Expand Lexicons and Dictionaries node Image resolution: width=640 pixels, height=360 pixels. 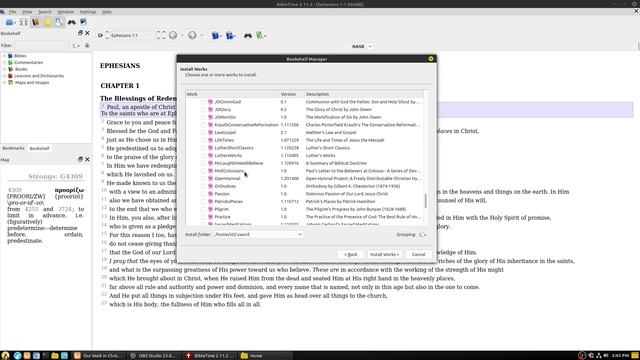click(4, 76)
